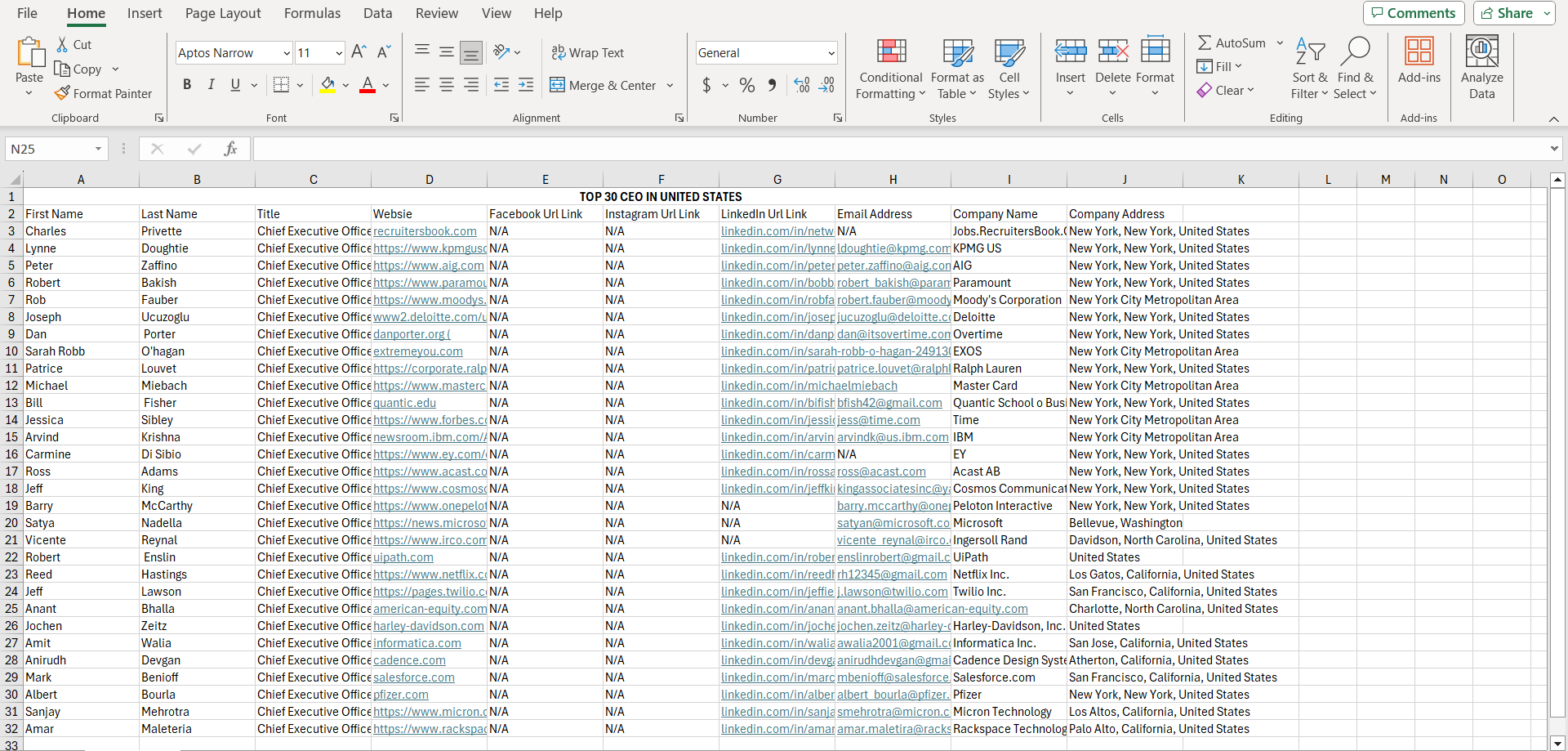This screenshot has height=751, width=1568.
Task: Align cell text to the right
Action: click(471, 85)
